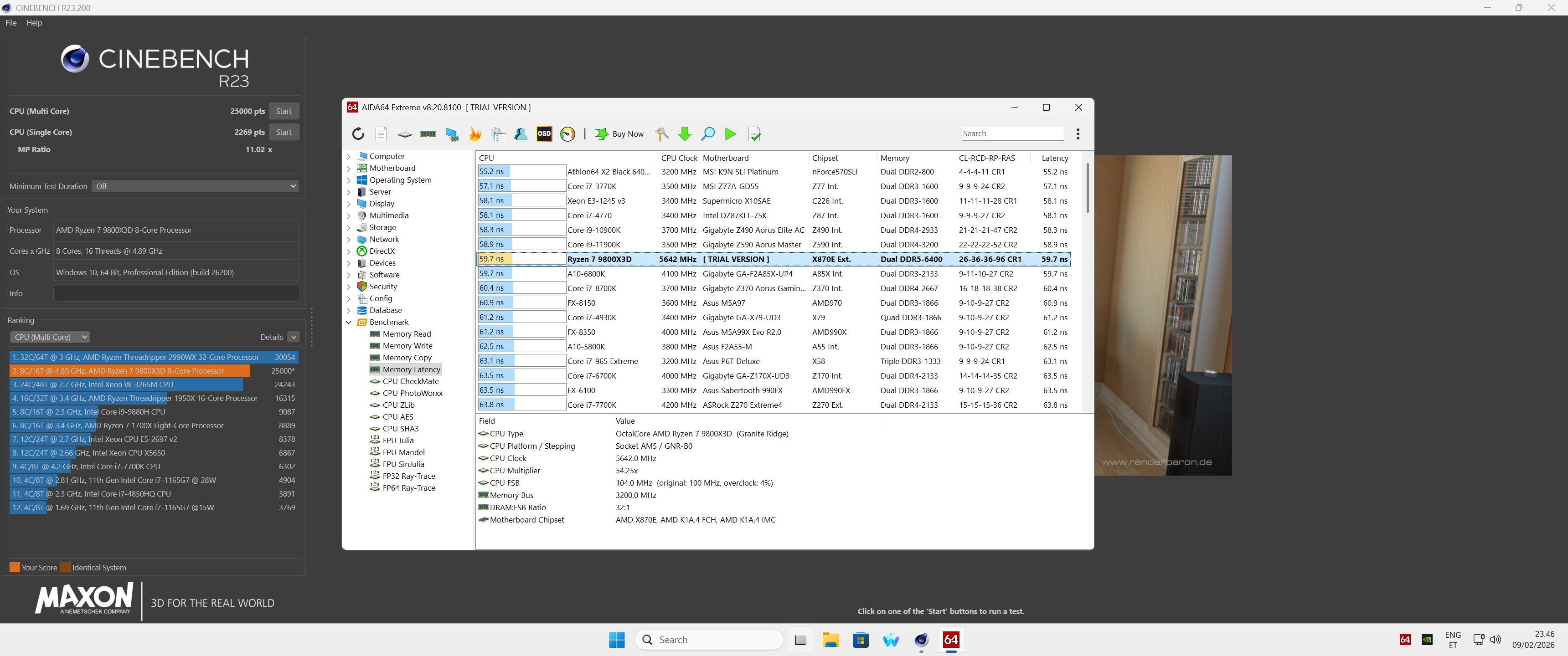This screenshot has width=1568, height=656.
Task: Click the gauge sensor panel icon
Action: coord(567,134)
